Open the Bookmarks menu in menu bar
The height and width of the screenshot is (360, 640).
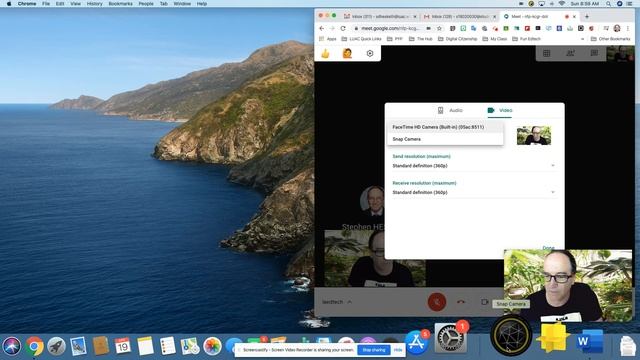[120, 4]
